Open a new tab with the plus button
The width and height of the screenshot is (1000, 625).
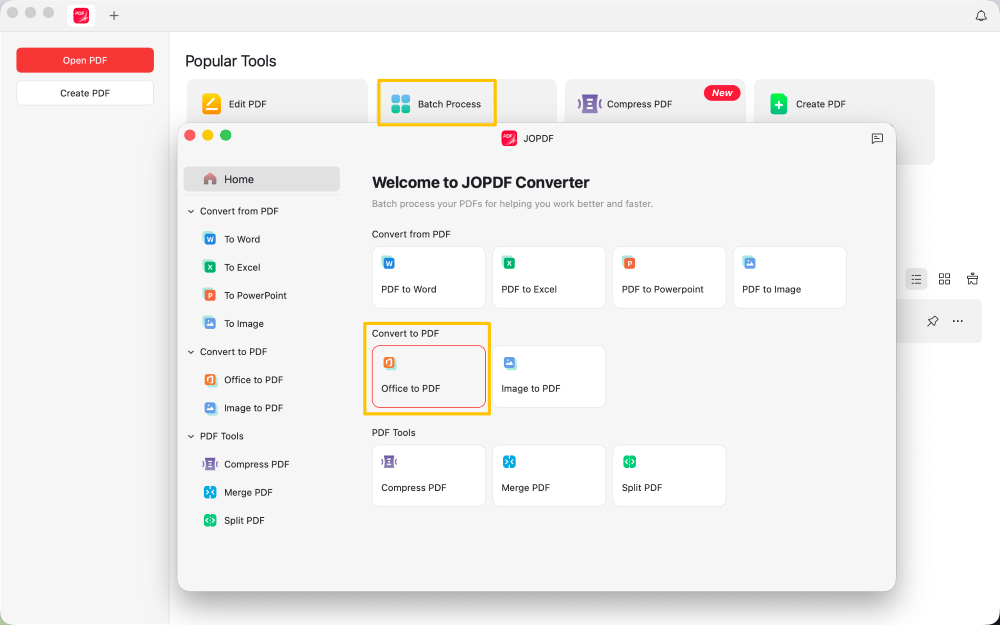coord(114,16)
